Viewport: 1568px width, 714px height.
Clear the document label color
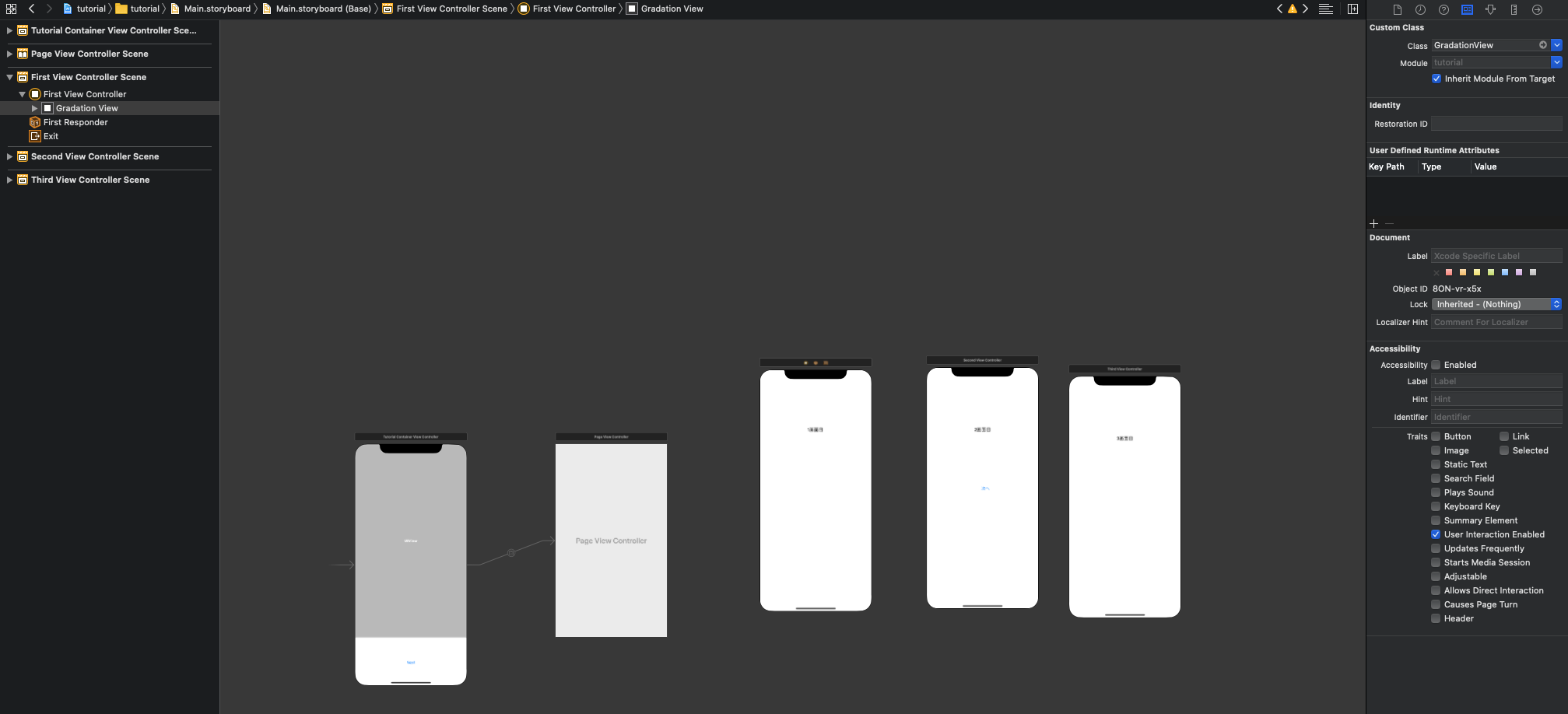click(1436, 272)
